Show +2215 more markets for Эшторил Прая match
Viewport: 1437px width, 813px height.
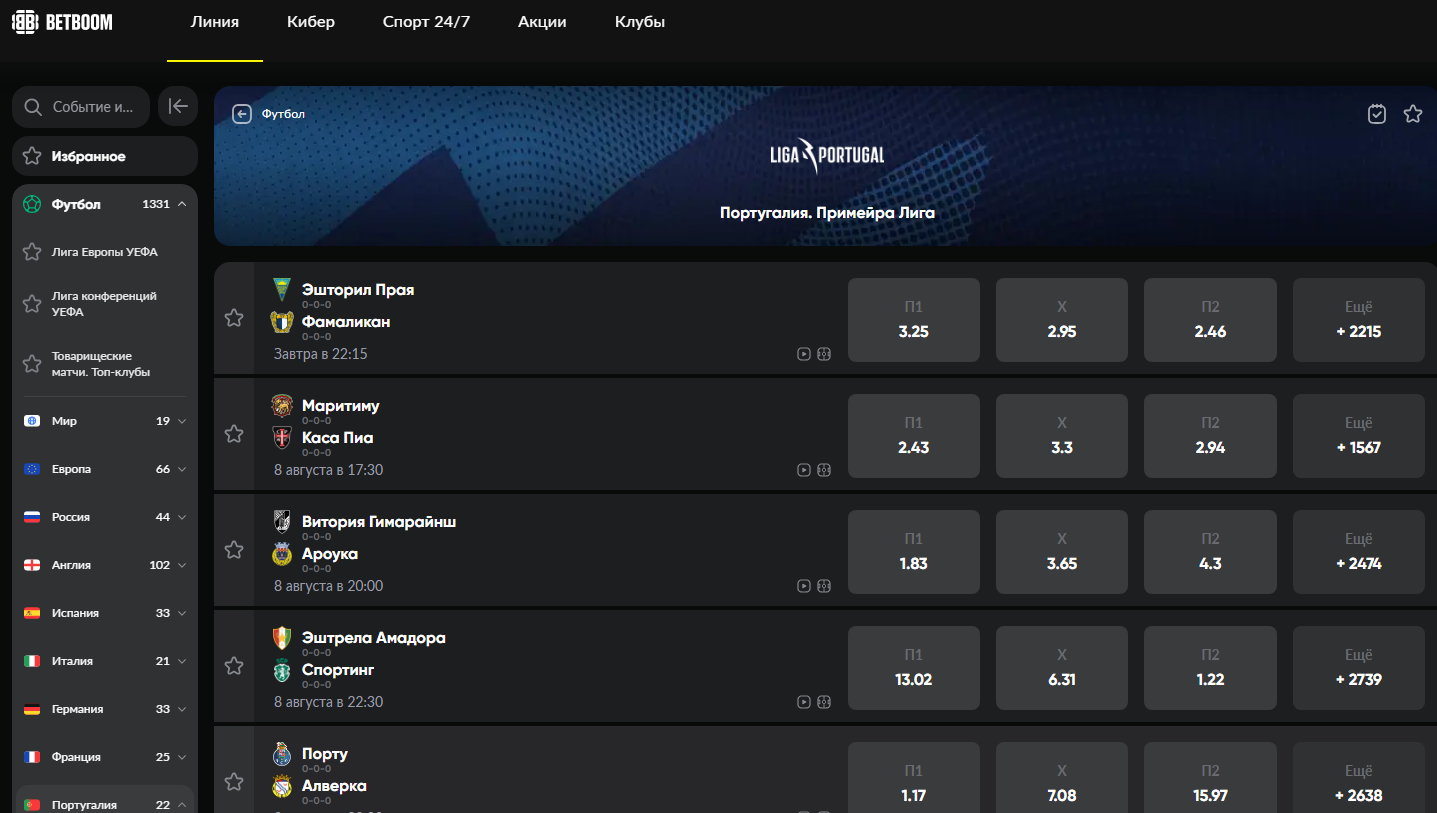tap(1359, 320)
